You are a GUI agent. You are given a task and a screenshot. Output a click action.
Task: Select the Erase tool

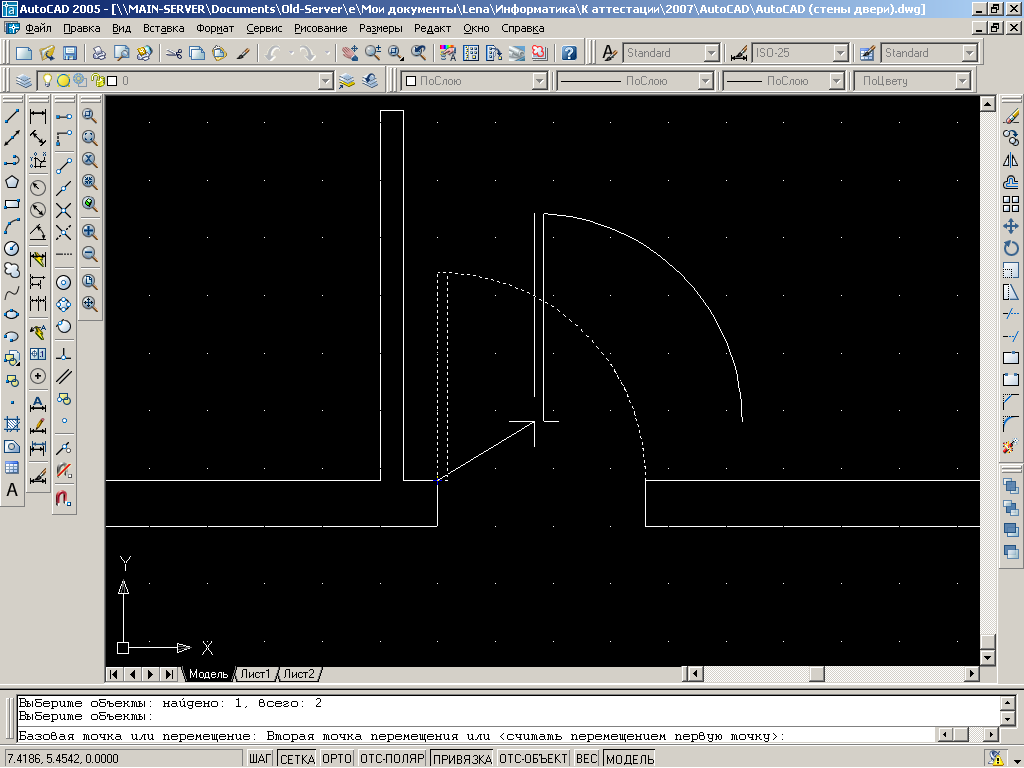point(1011,116)
